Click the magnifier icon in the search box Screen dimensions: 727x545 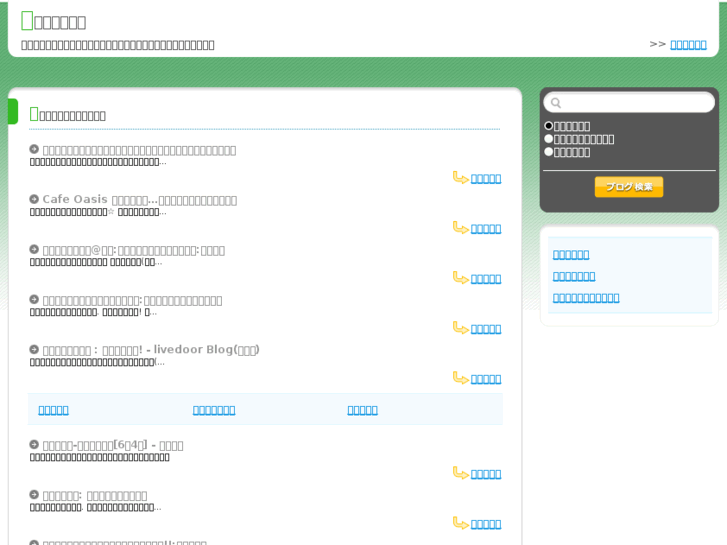[555, 103]
